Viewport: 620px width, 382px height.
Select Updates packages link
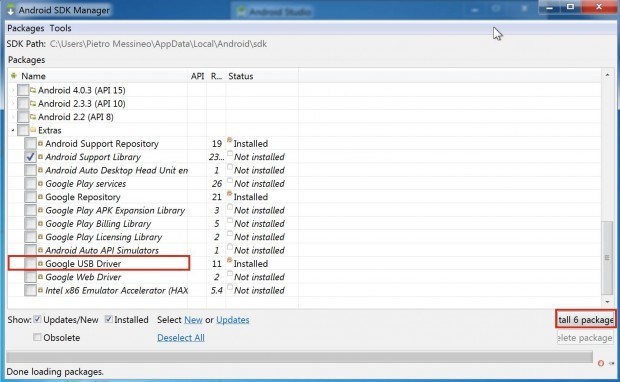tap(232, 320)
